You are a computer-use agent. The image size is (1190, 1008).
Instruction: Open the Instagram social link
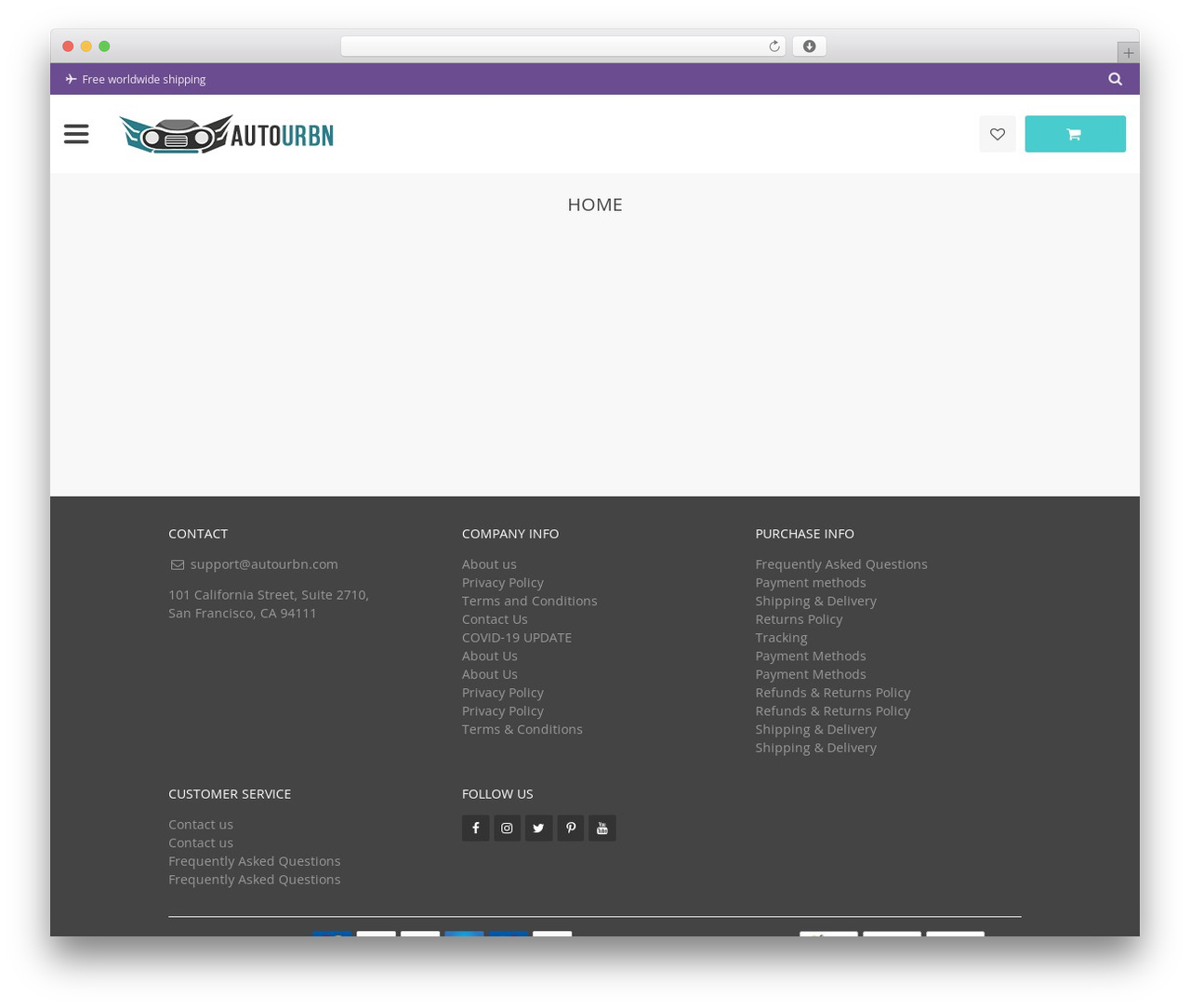tap(507, 828)
